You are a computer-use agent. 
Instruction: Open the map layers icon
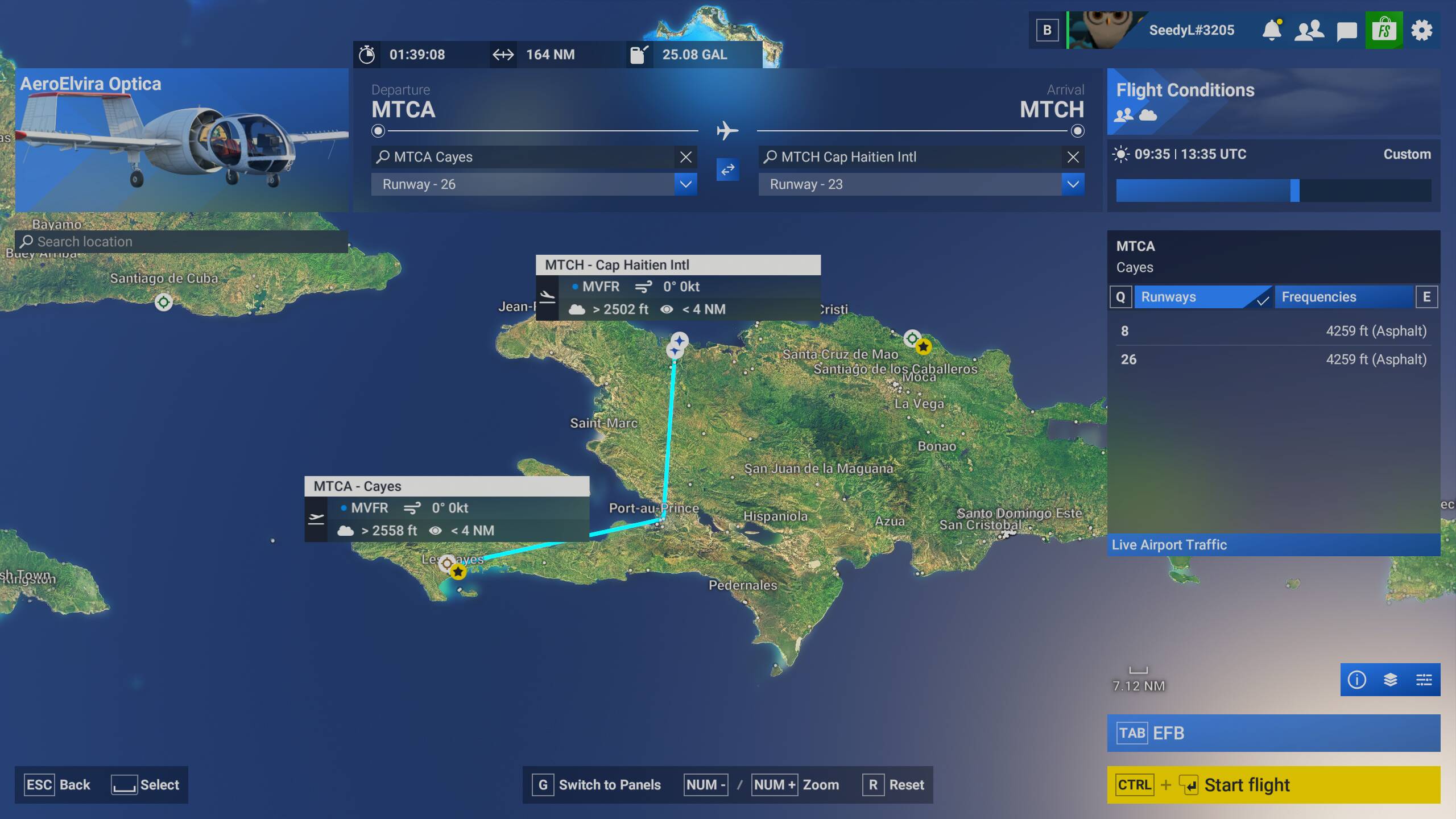1390,680
